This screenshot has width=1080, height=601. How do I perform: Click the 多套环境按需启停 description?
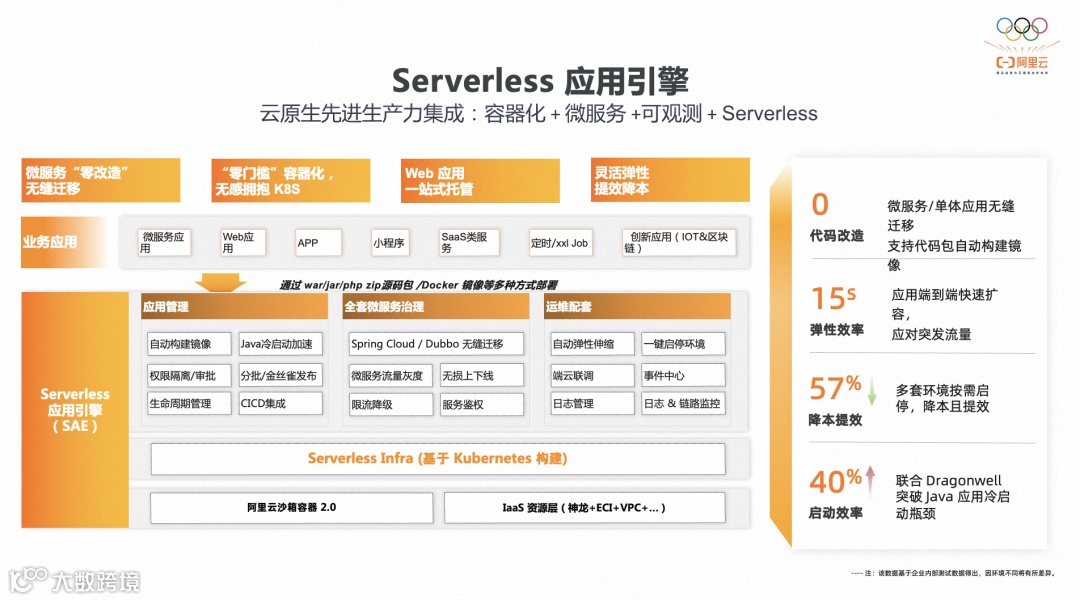[x=942, y=399]
